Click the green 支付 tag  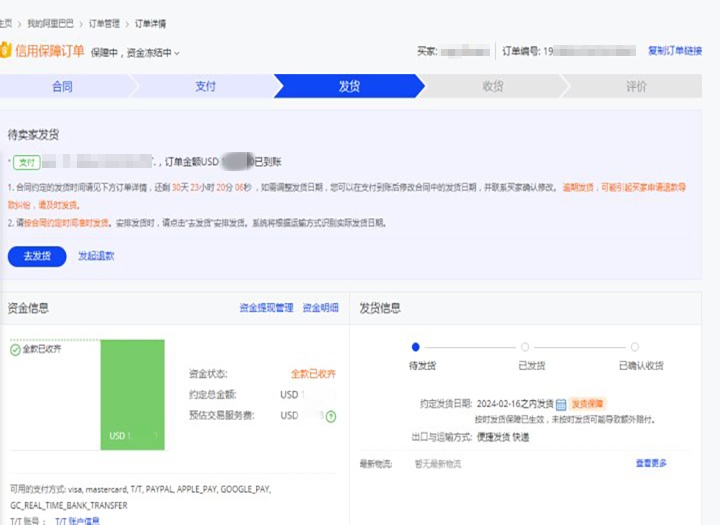(x=27, y=162)
